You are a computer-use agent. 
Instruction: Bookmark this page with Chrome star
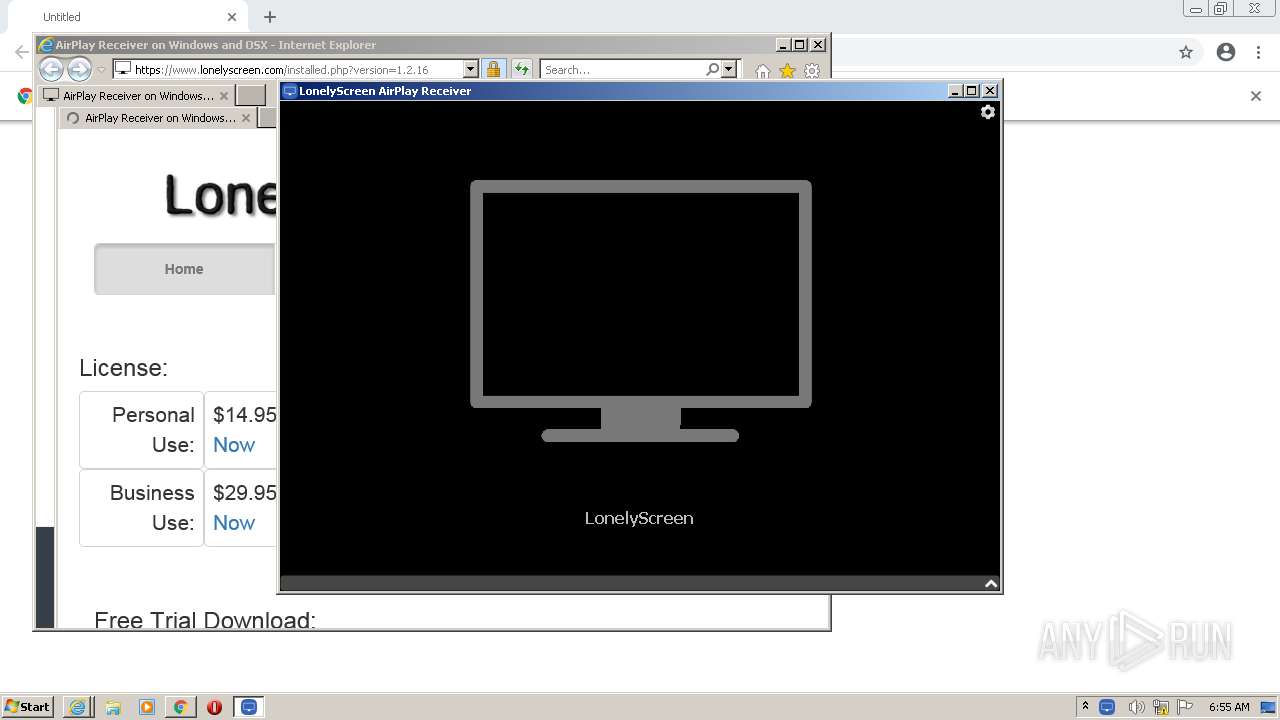(1186, 52)
